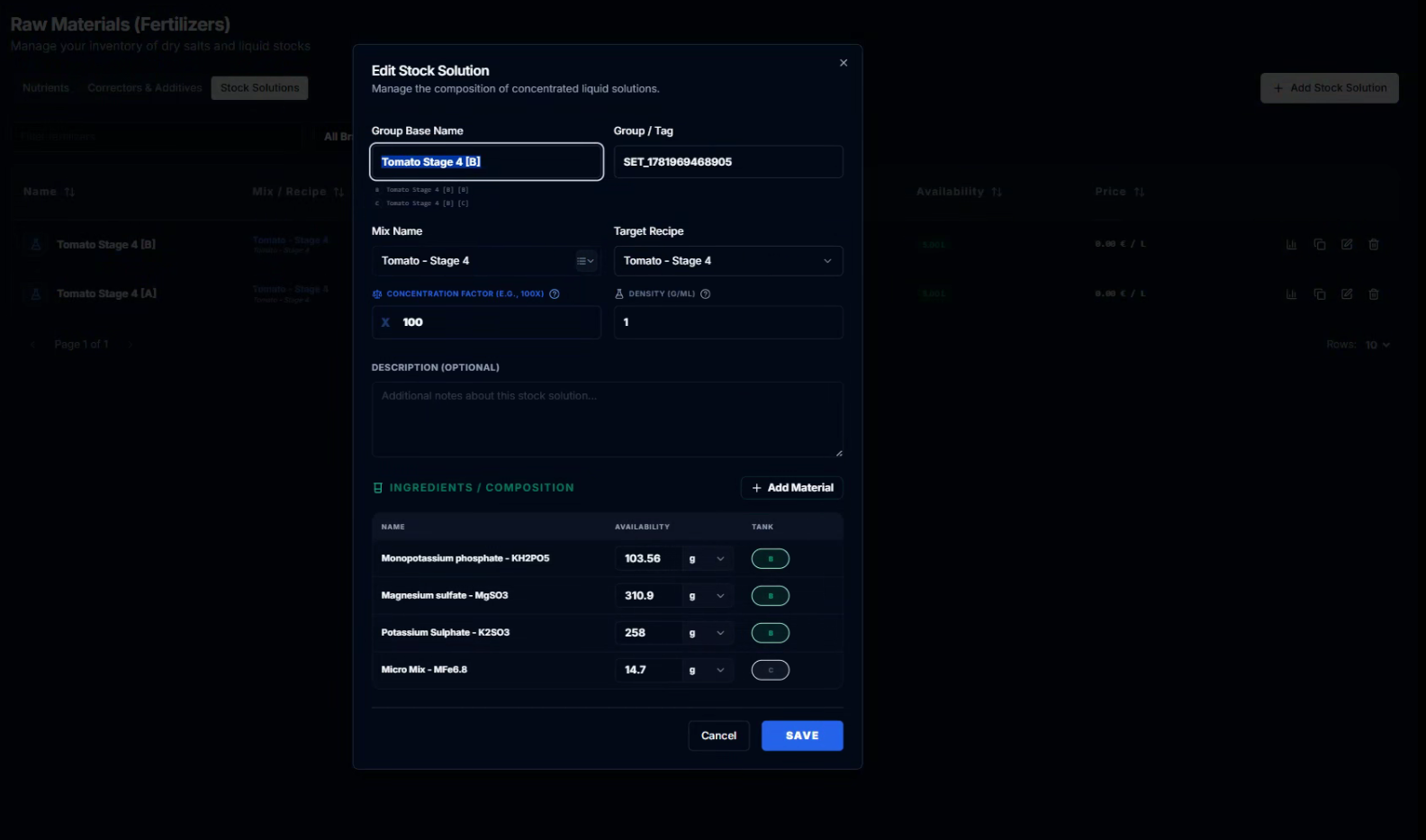Select the Stock Solutions tab
The width and height of the screenshot is (1426, 840).
pyautogui.click(x=259, y=88)
